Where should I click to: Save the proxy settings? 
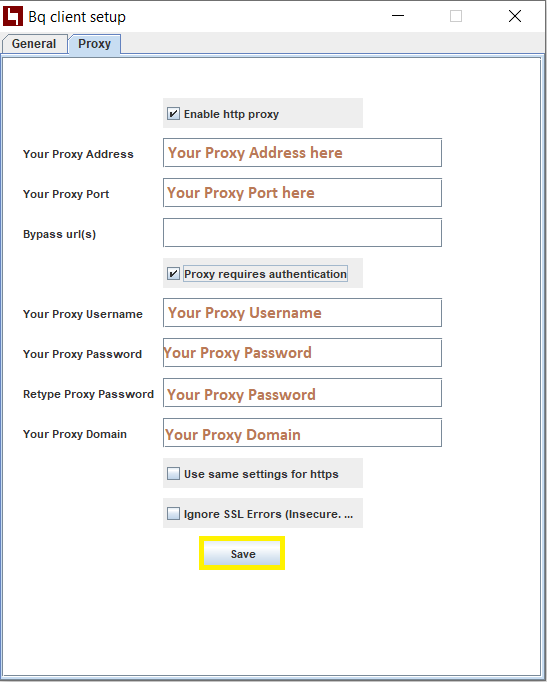coord(242,553)
